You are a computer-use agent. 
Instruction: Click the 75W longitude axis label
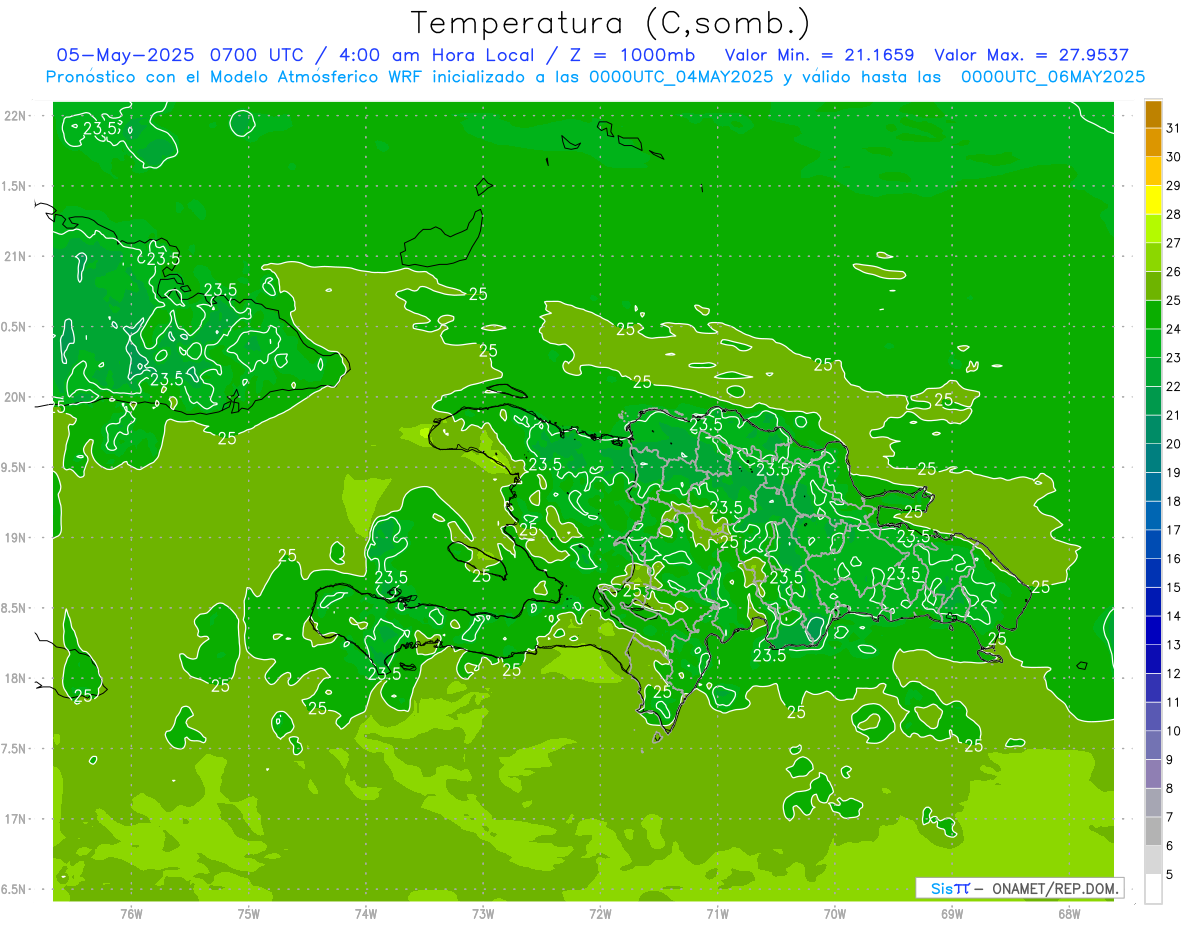249,914
